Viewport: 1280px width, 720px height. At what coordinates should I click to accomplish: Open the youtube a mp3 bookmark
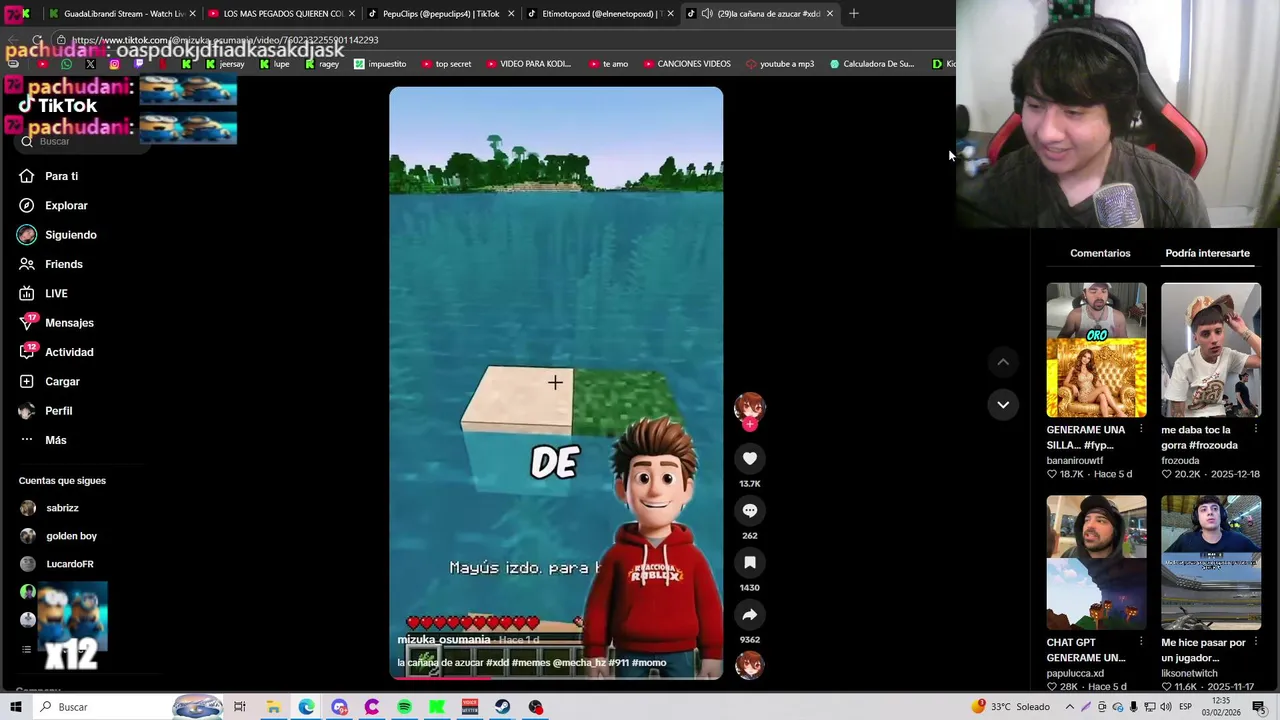point(780,64)
